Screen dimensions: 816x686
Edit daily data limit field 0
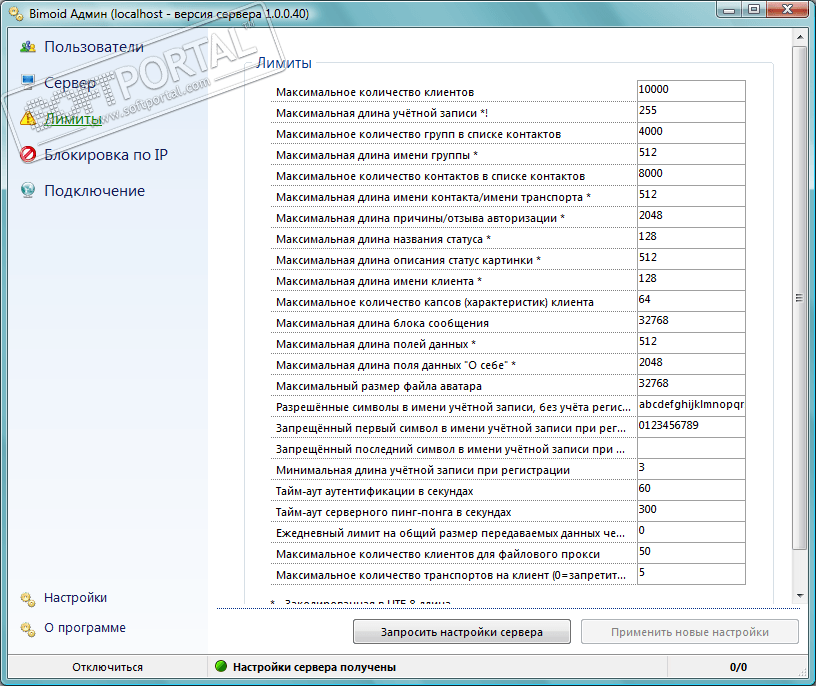click(x=691, y=532)
